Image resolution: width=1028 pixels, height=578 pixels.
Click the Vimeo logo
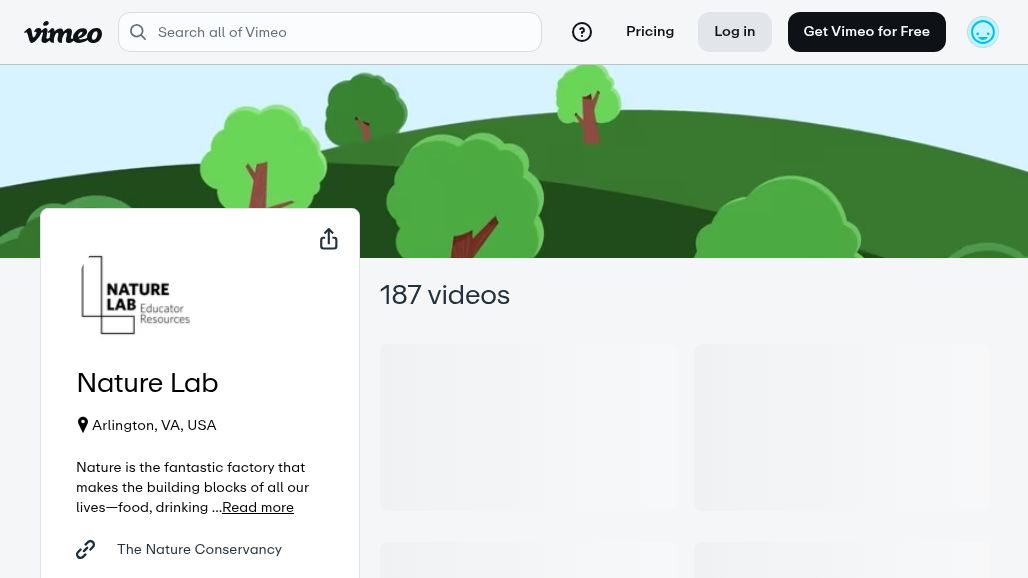click(x=63, y=32)
